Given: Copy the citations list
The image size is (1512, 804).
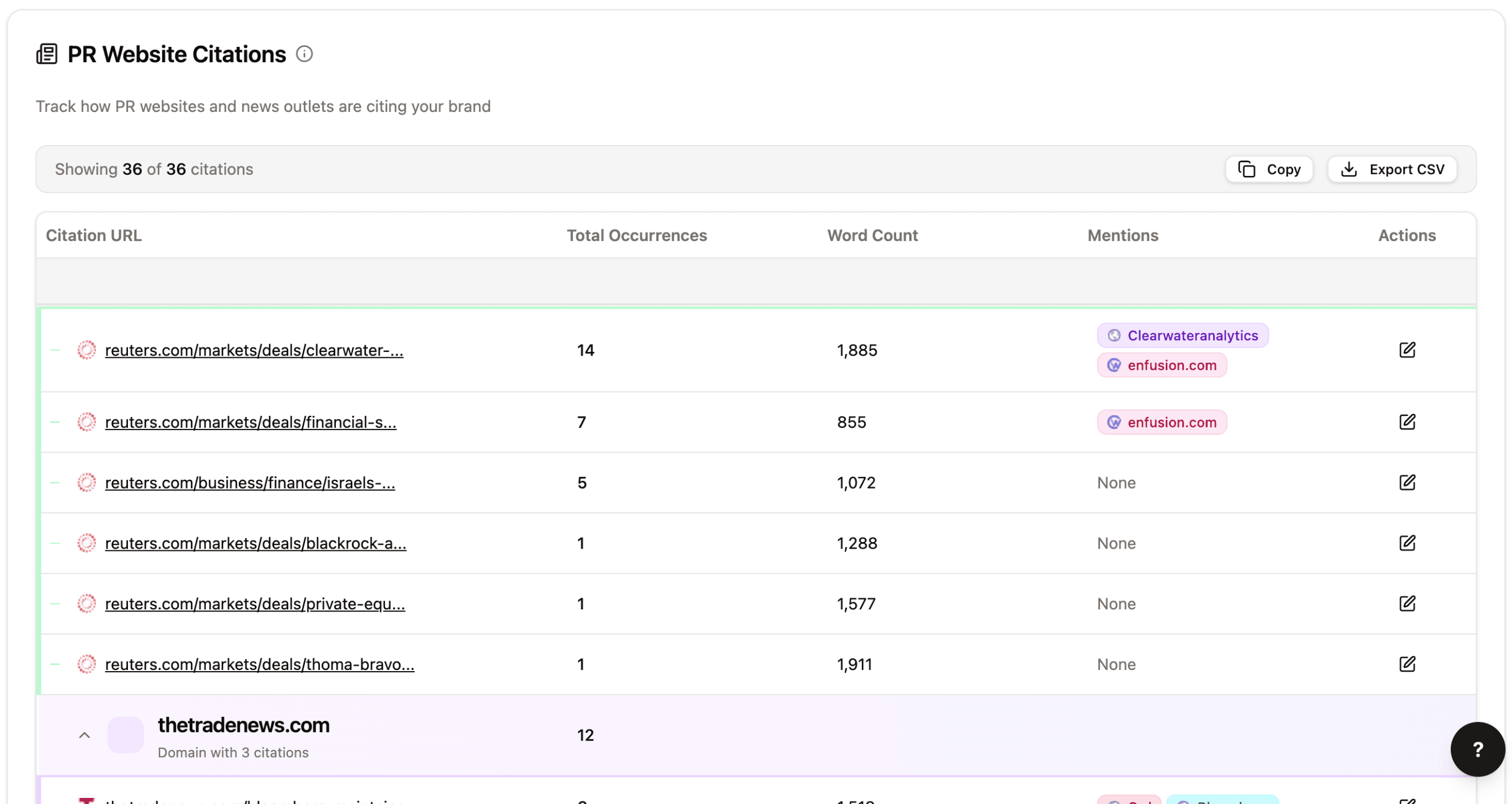Looking at the screenshot, I should 1268,169.
